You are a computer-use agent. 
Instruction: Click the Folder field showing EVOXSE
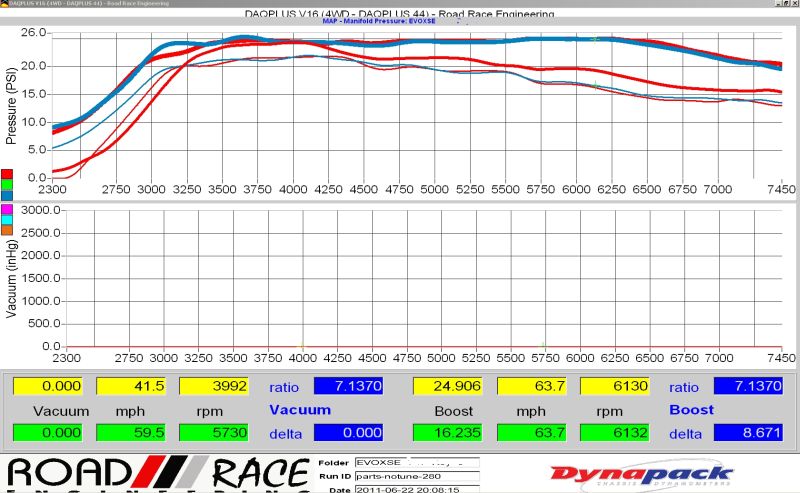click(x=417, y=462)
